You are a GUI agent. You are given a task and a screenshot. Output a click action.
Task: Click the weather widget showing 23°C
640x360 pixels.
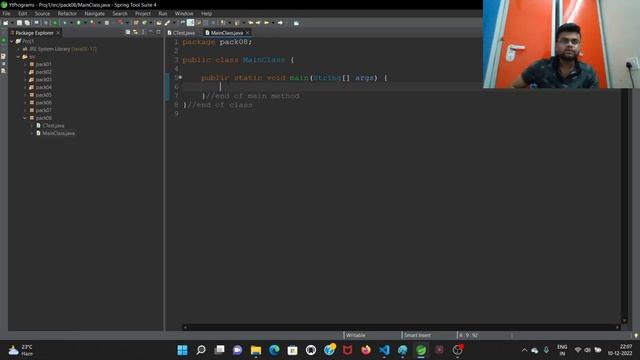(x=20, y=350)
